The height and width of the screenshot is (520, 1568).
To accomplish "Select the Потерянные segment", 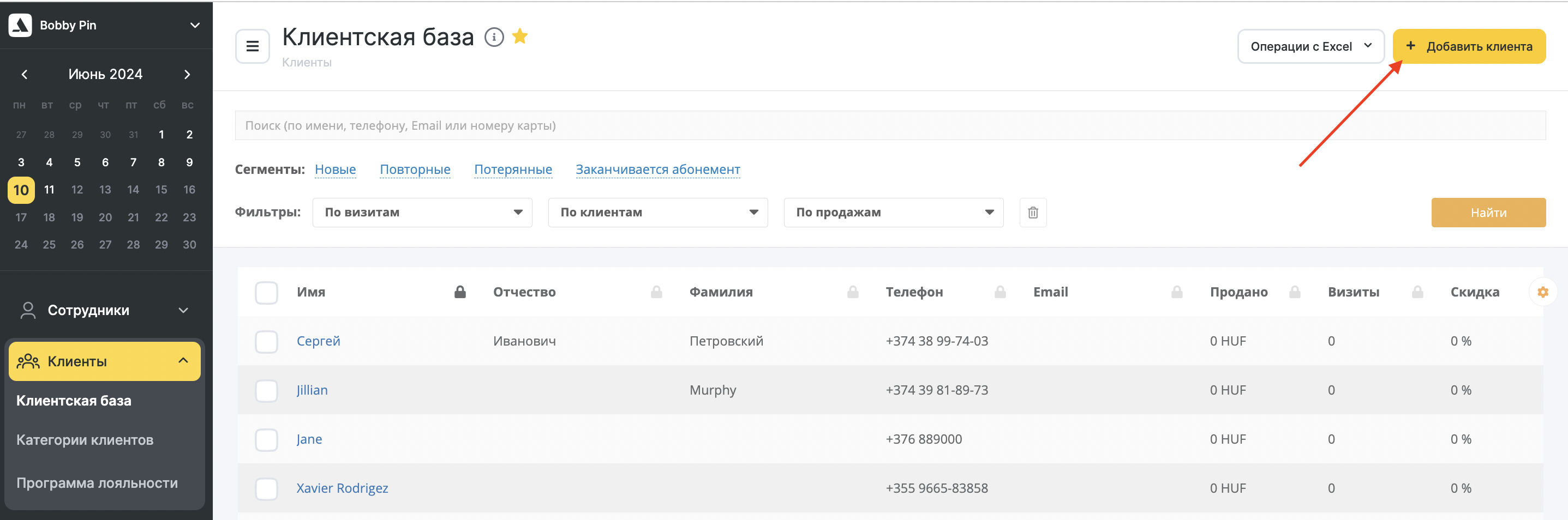I will click(512, 169).
